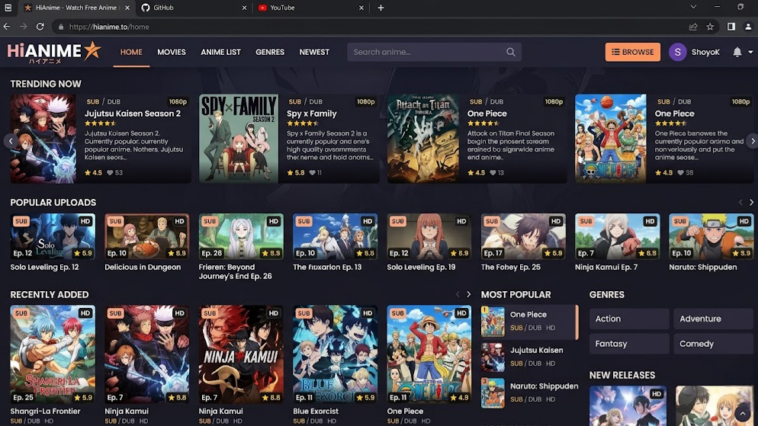Open Delicious in Dungeon upload
758x426 pixels.
[x=147, y=236]
